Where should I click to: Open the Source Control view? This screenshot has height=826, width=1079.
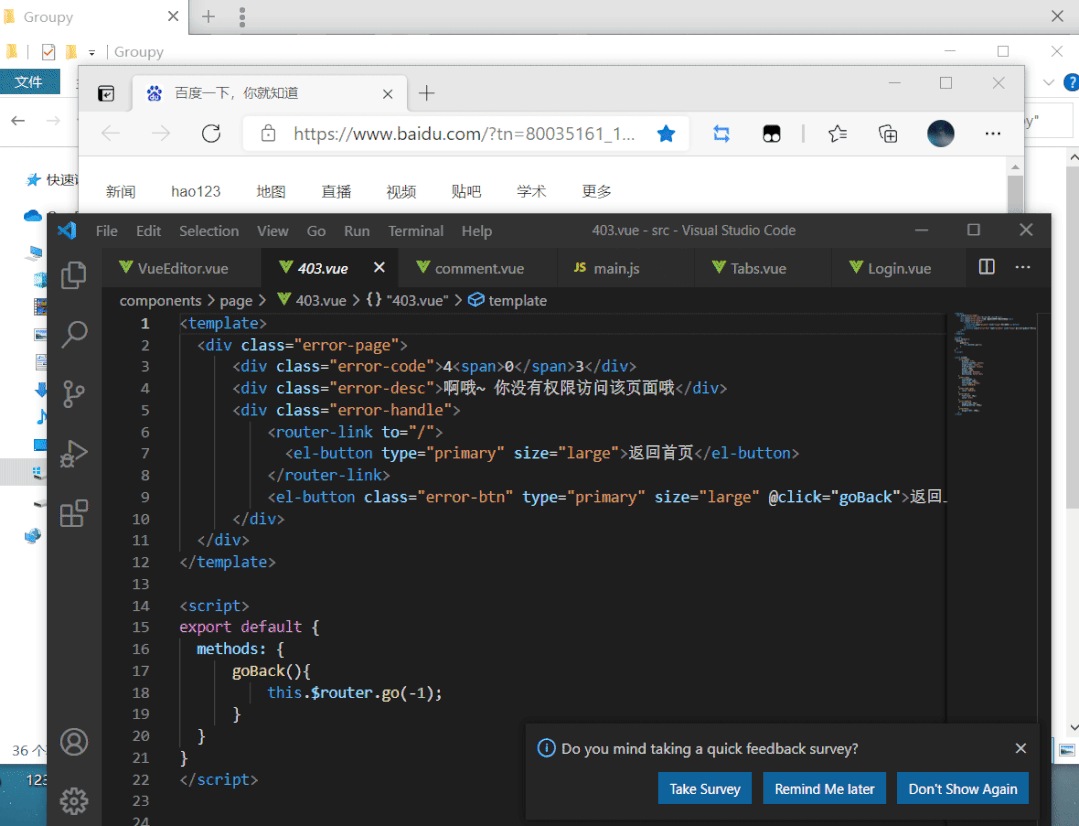[74, 394]
